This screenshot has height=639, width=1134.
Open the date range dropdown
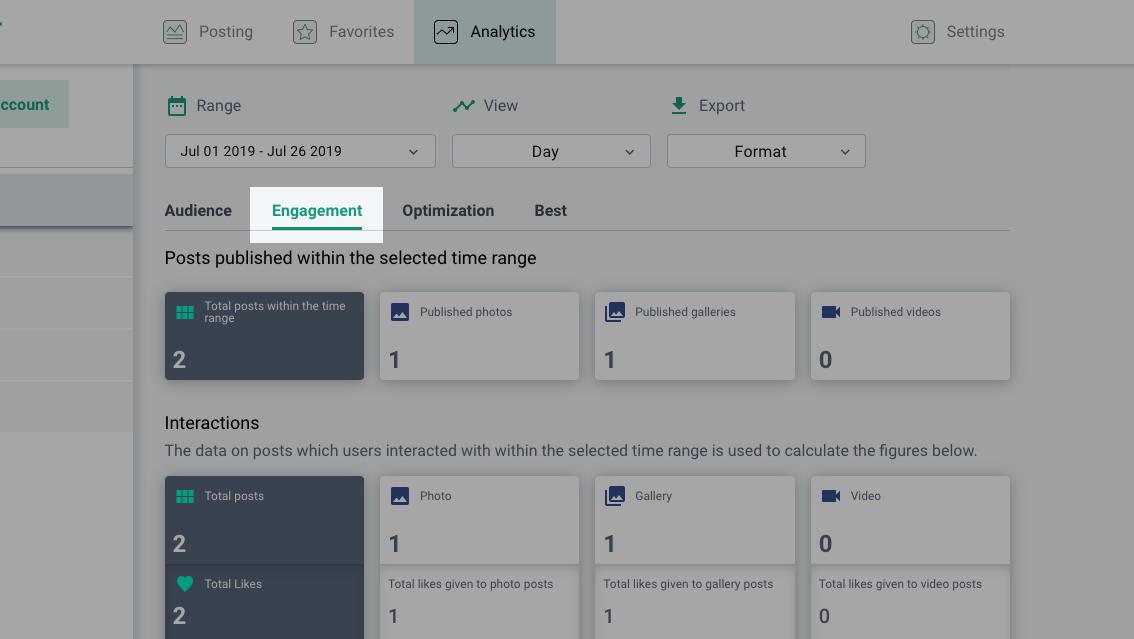[x=300, y=151]
